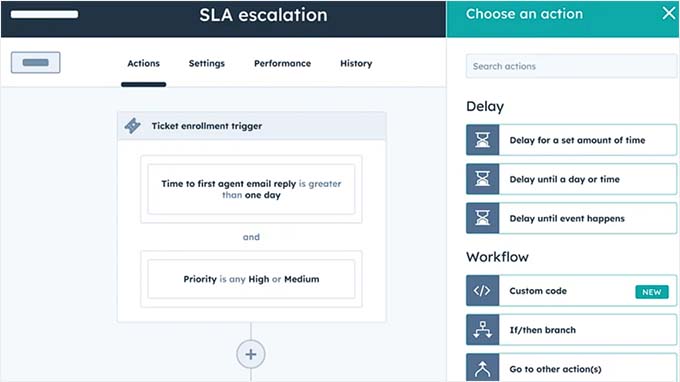
Task: Select the Actions tab
Action: tap(144, 63)
